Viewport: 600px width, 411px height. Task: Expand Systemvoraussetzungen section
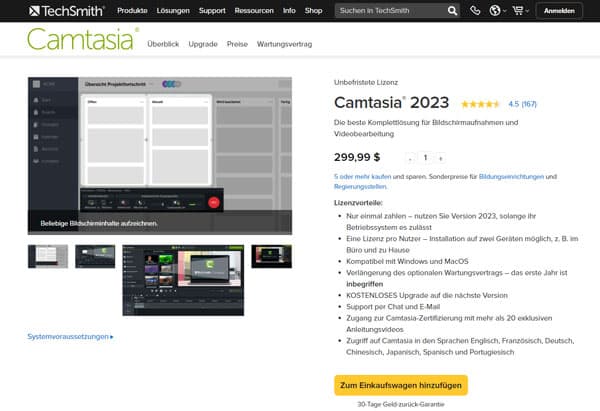[x=70, y=337]
